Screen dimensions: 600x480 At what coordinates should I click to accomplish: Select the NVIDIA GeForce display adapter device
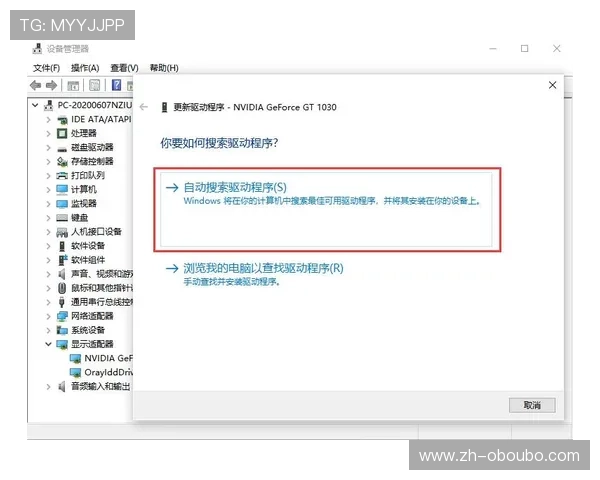[x=108, y=357]
